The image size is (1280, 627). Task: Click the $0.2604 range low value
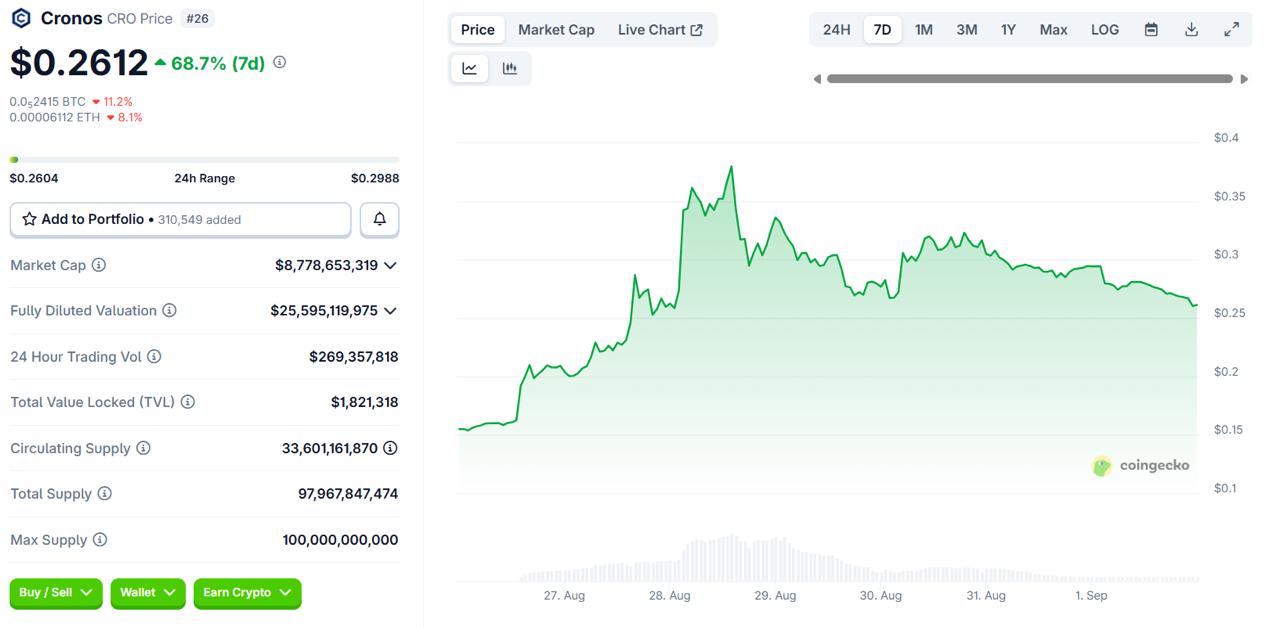coord(34,178)
